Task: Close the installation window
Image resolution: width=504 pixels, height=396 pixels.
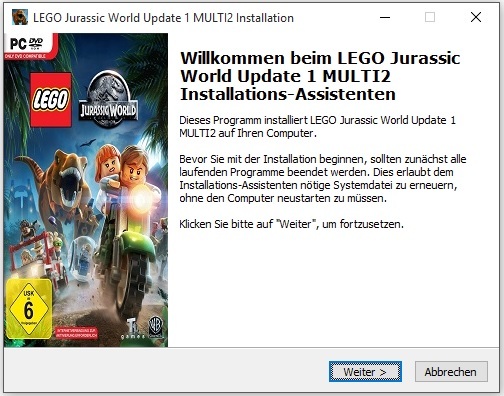Action: tap(476, 17)
